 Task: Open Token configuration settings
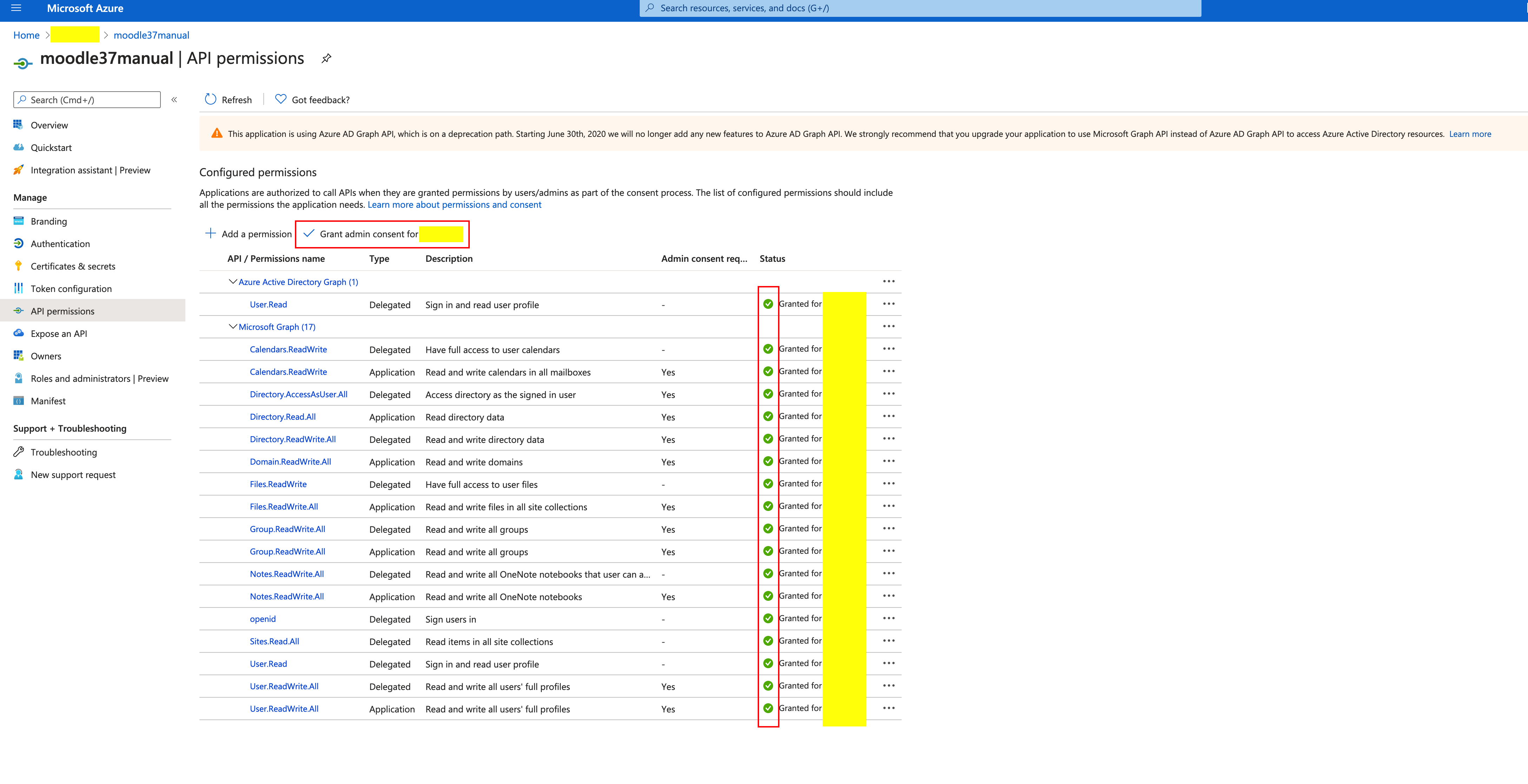click(x=71, y=288)
